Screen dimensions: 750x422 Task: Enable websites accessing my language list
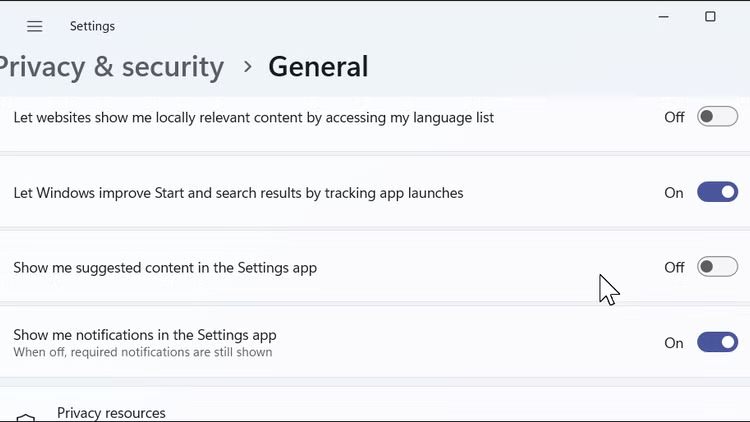click(717, 117)
